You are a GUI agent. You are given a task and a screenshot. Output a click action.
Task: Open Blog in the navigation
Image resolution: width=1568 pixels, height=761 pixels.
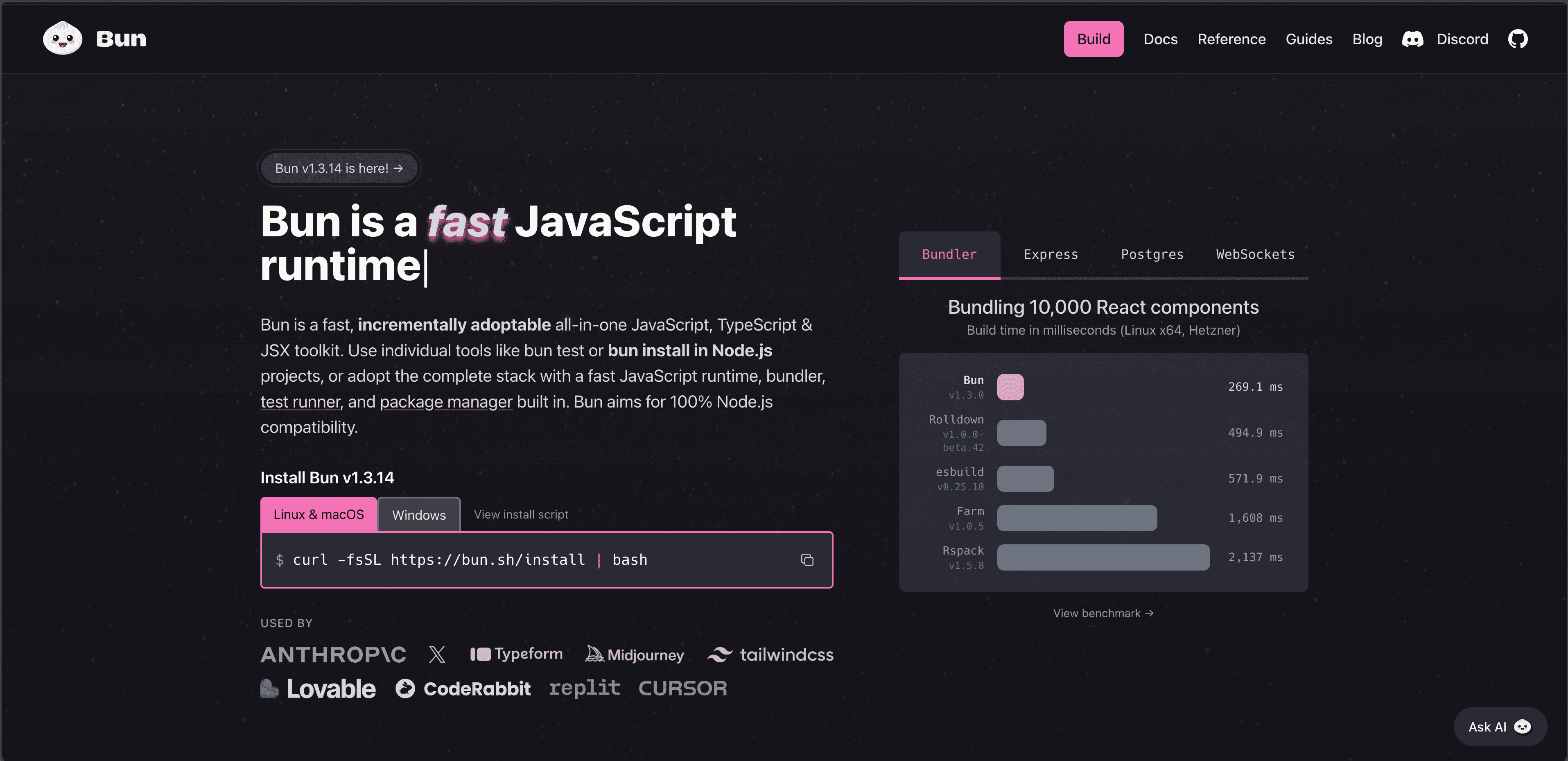click(1367, 39)
